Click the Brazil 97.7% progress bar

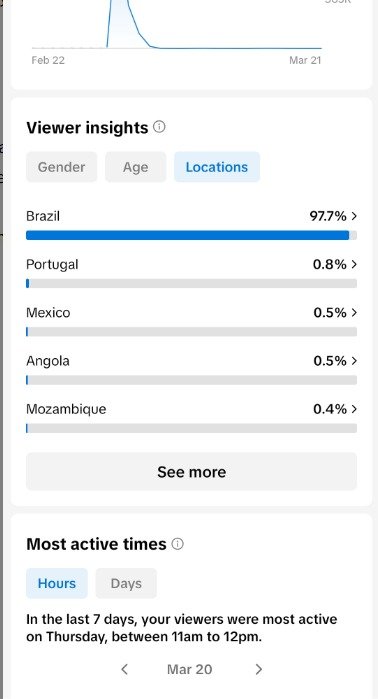click(191, 235)
